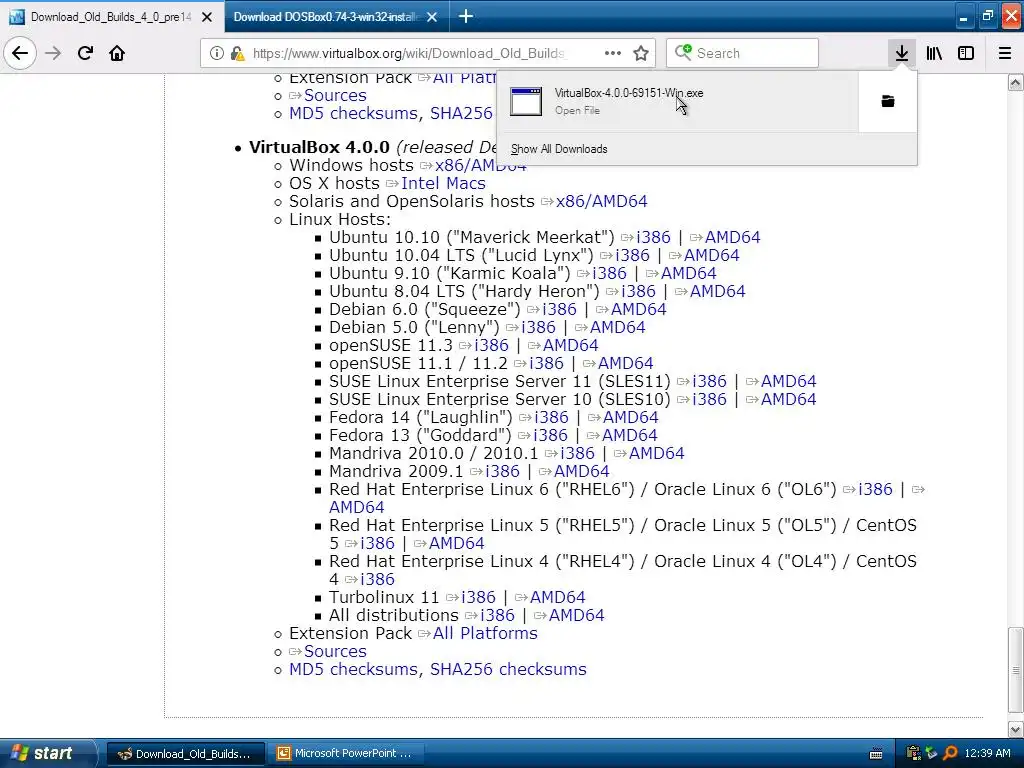Download Mandriva 2009.1 AMD64 package
The width and height of the screenshot is (1024, 768).
[582, 471]
